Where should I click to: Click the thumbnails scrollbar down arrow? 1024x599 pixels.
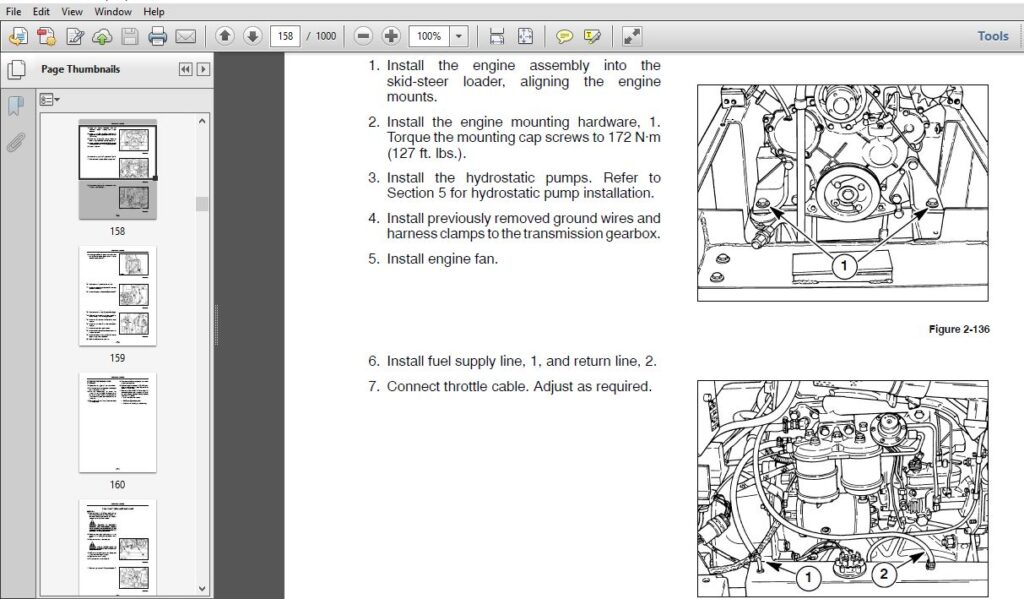202,589
